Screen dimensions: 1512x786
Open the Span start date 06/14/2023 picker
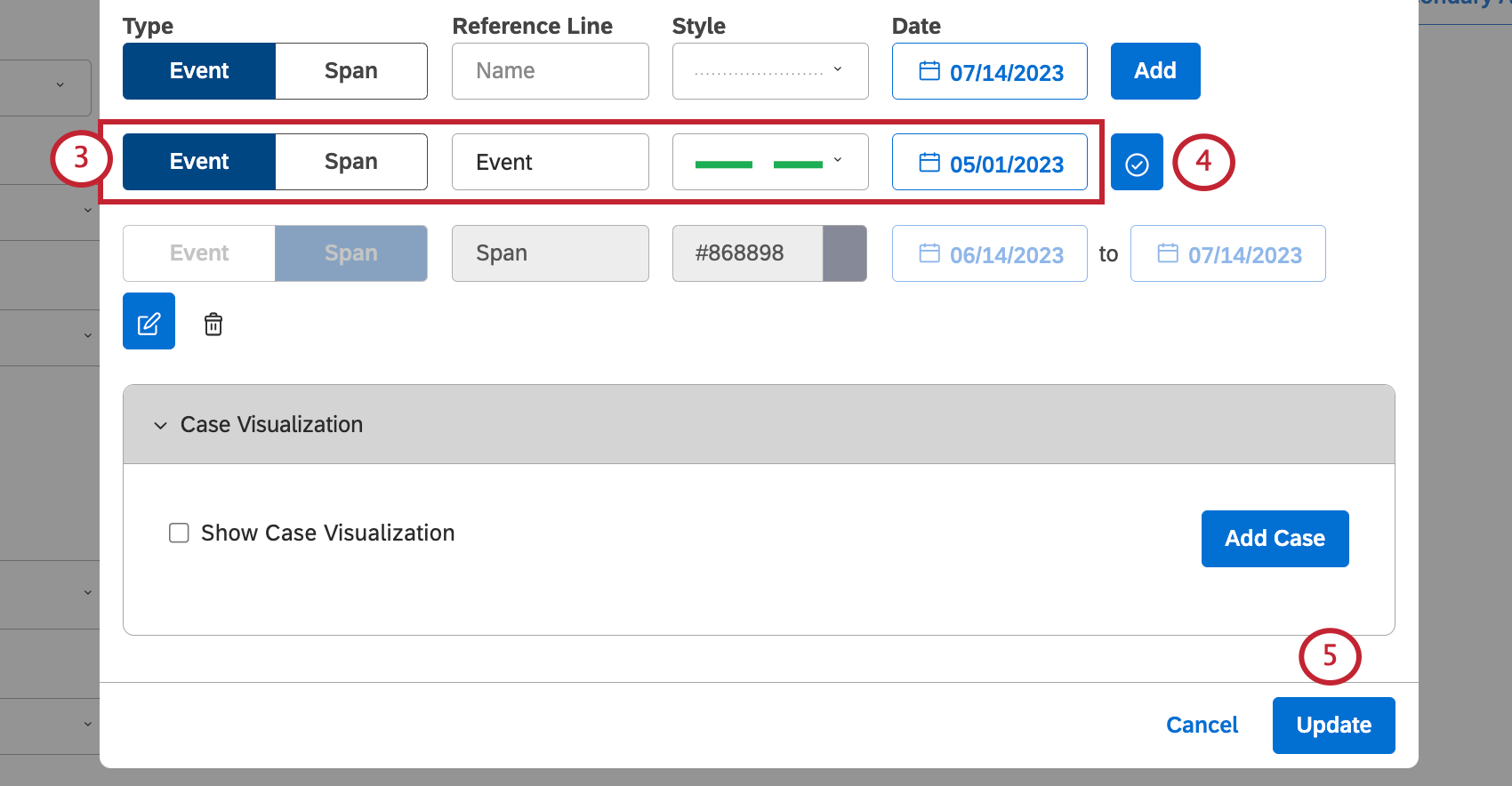coord(990,253)
